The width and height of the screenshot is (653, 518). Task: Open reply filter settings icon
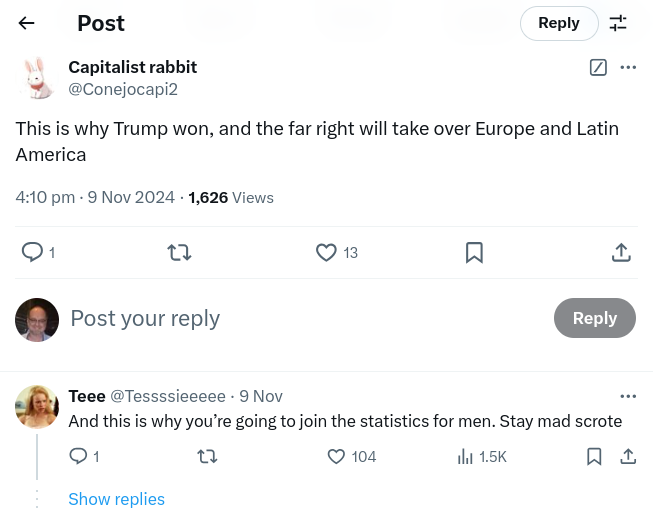point(618,23)
